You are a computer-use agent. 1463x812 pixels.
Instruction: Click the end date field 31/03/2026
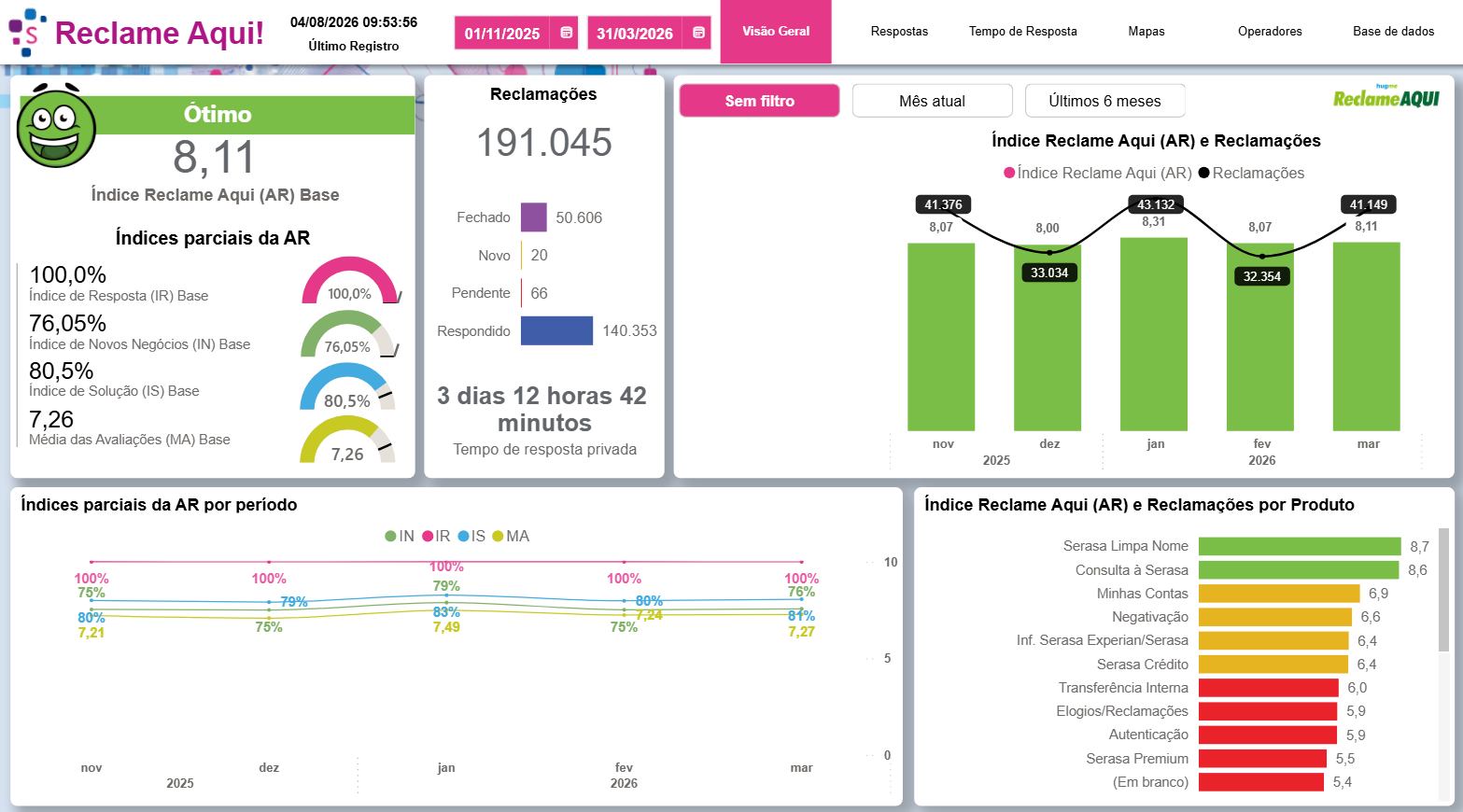point(635,34)
